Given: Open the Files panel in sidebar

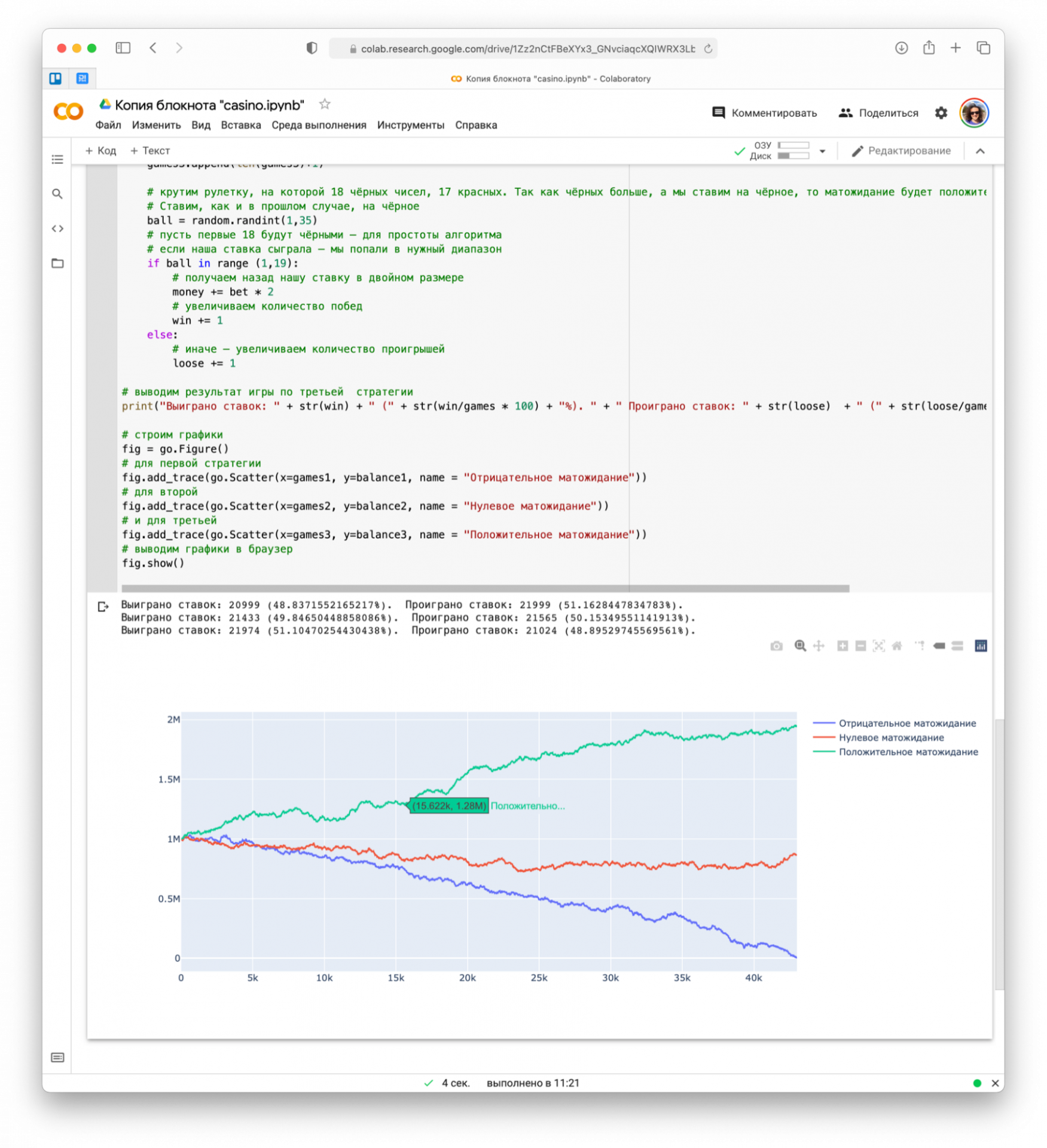Looking at the screenshot, I should click(57, 263).
